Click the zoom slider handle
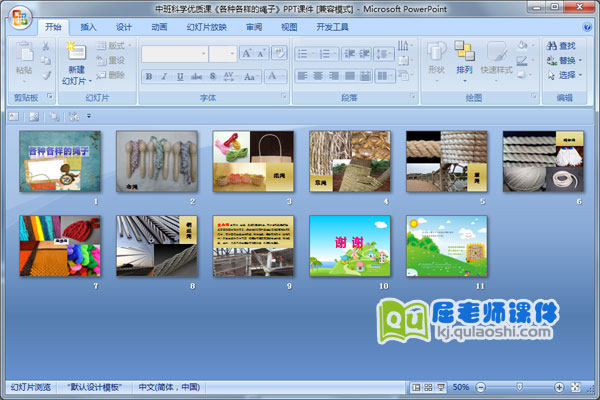600x400 pixels. coord(519,387)
